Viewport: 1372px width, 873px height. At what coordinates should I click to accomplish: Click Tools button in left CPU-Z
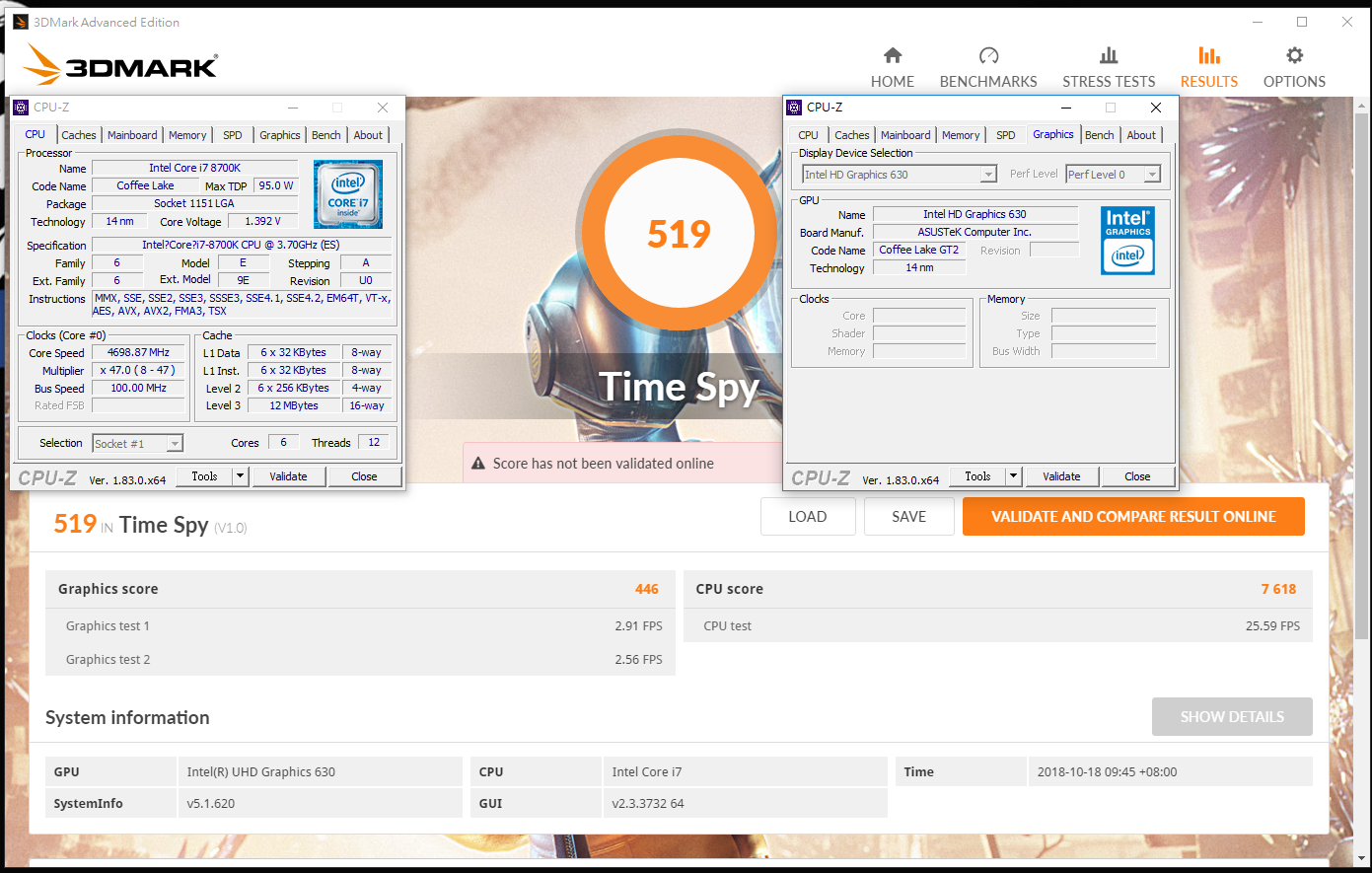204,476
